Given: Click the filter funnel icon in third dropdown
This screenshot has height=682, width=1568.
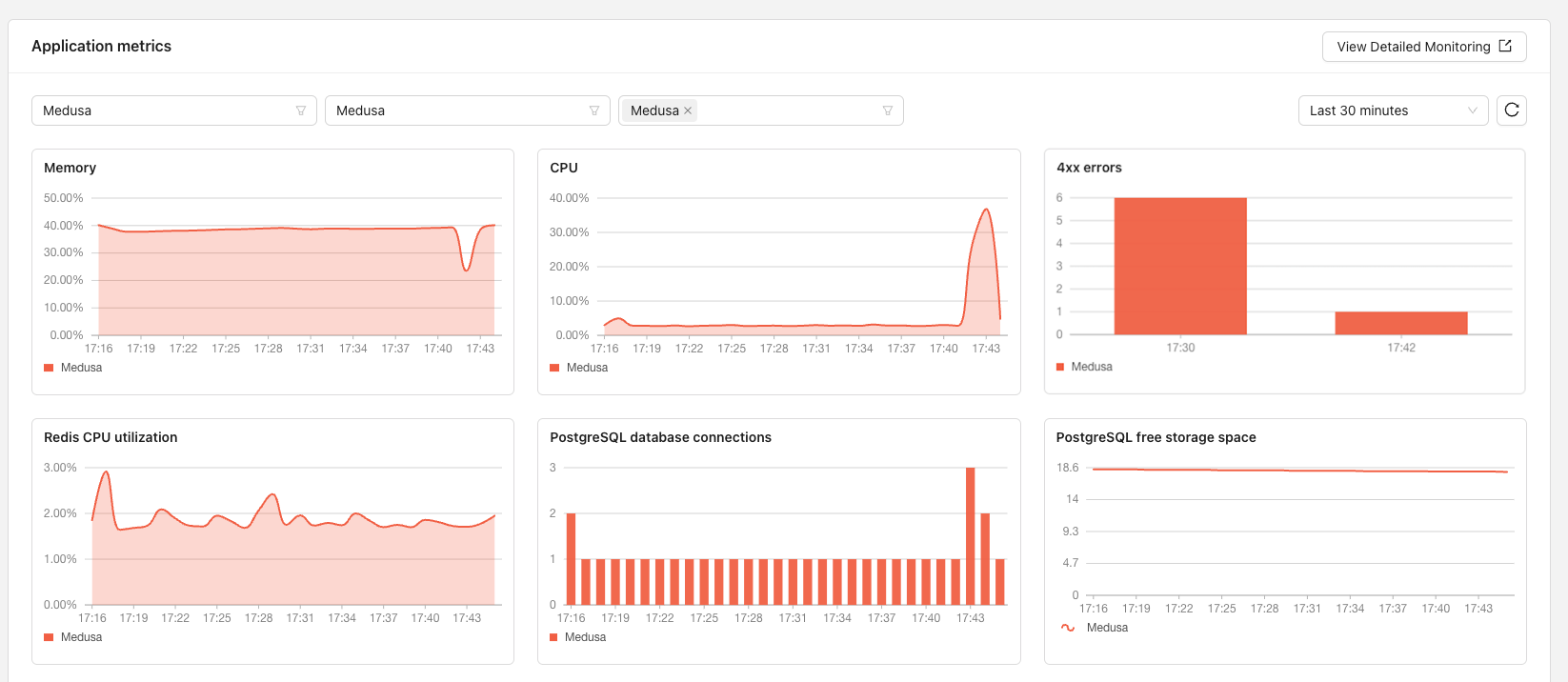Looking at the screenshot, I should [x=888, y=110].
